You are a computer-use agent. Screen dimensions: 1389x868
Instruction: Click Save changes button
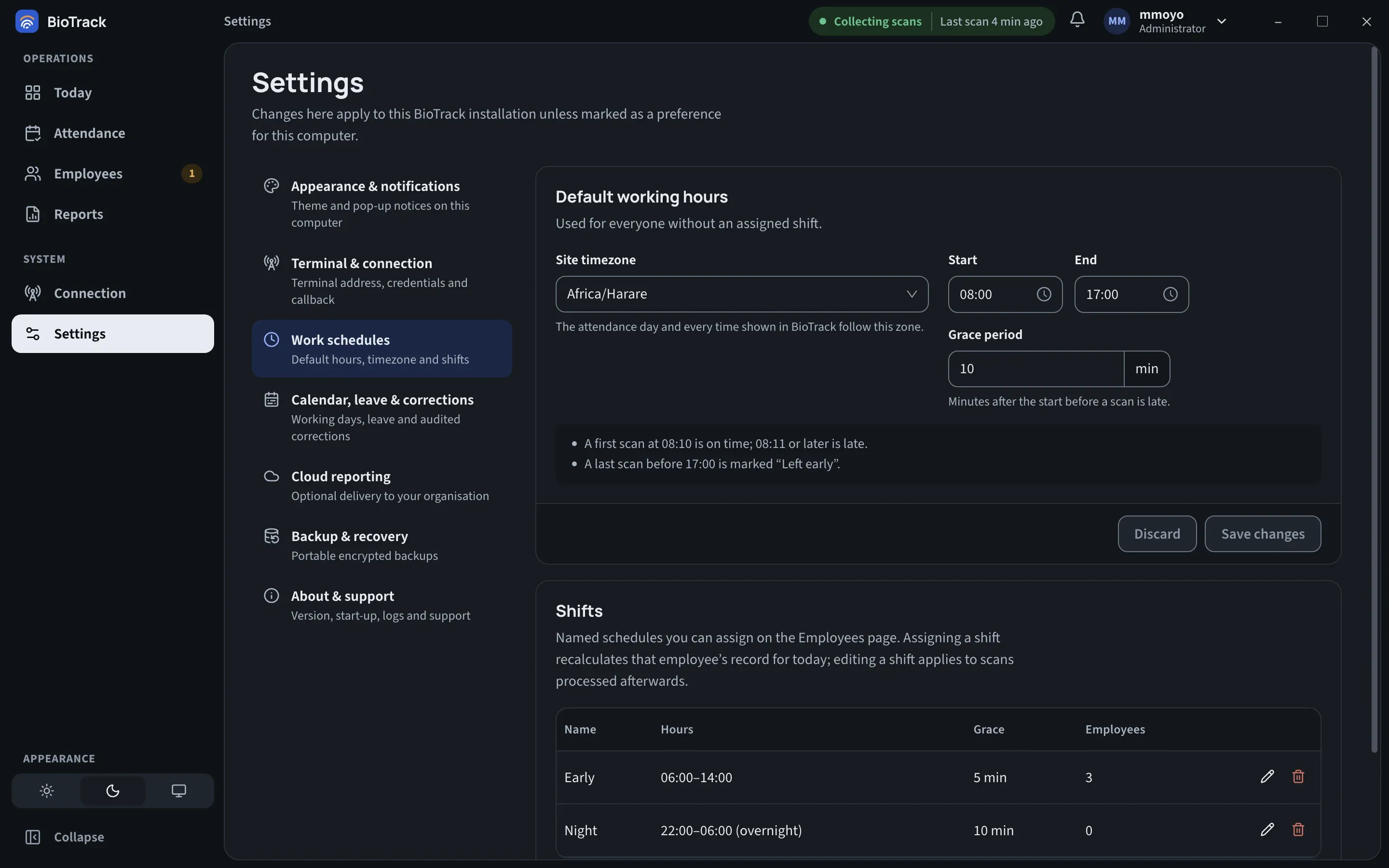tap(1263, 534)
